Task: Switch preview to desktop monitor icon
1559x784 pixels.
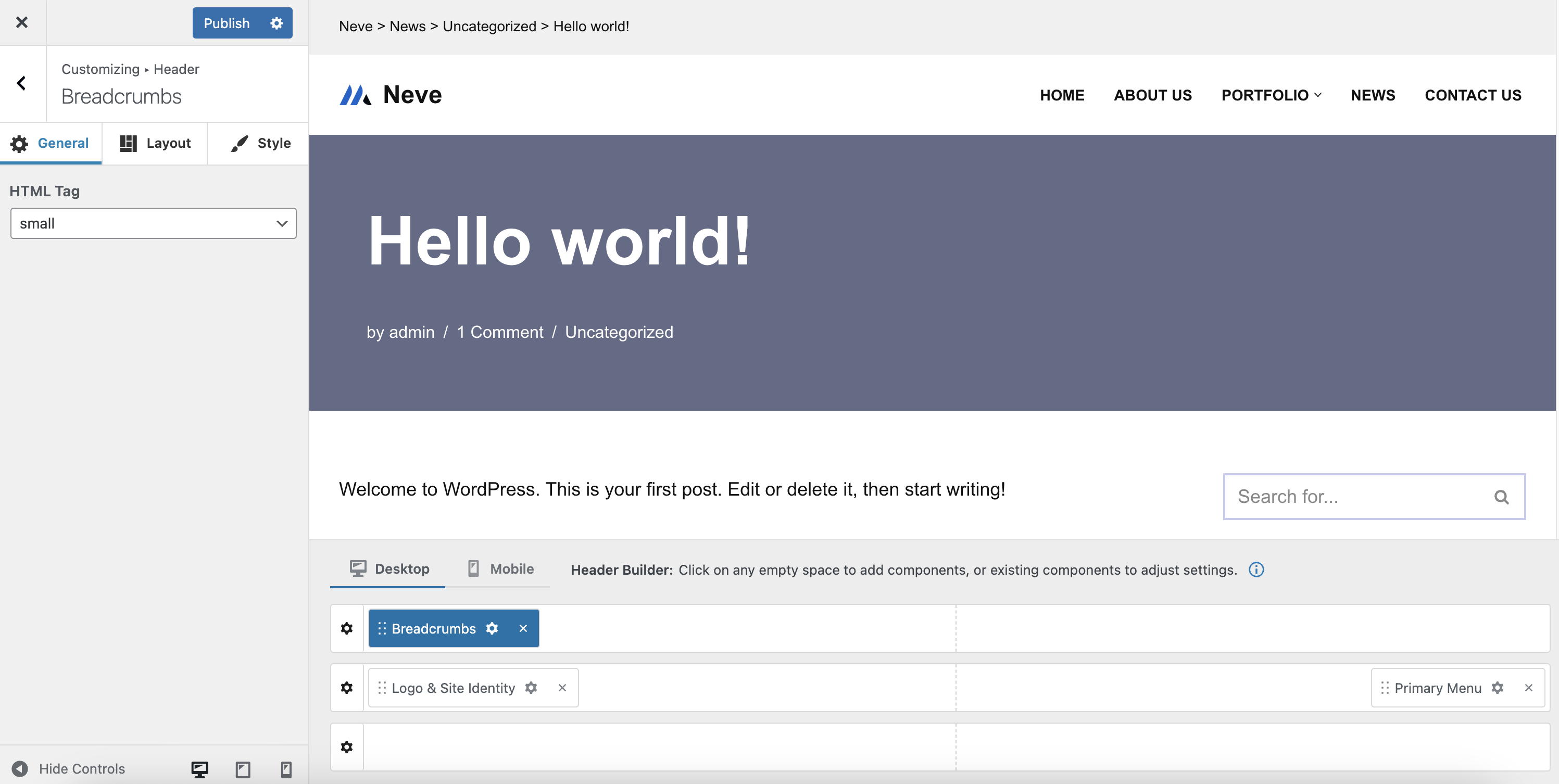Action: 200,769
